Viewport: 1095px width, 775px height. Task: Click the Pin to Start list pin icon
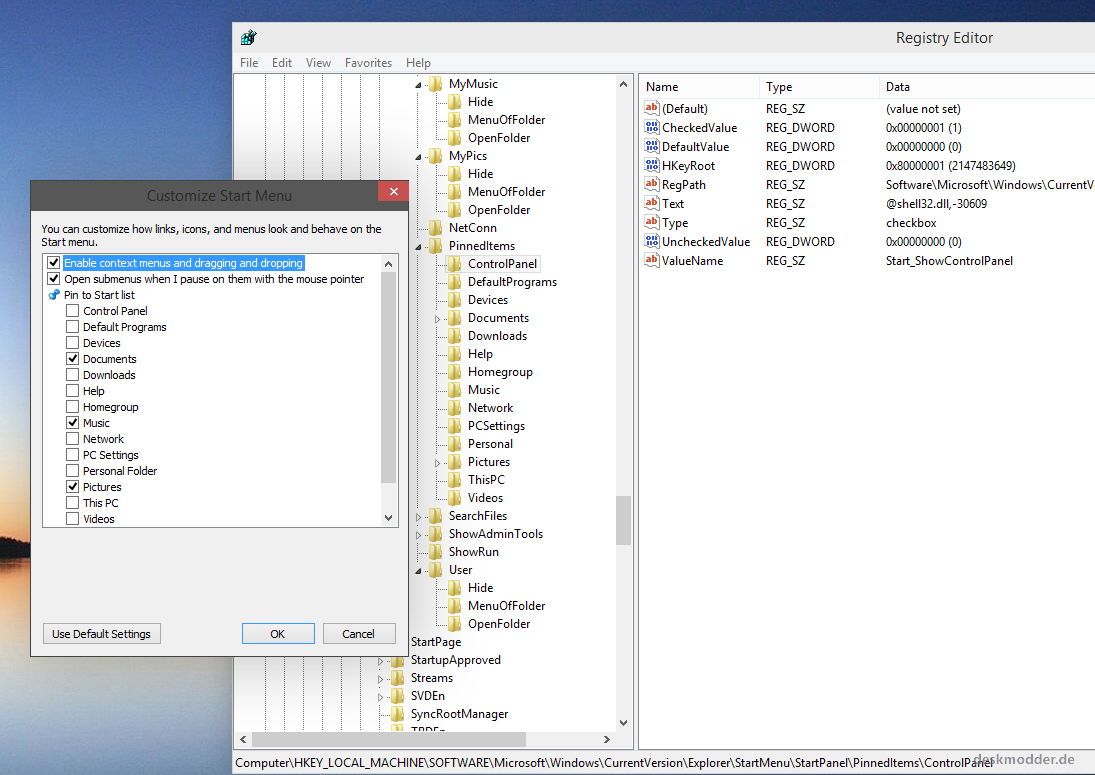54,295
